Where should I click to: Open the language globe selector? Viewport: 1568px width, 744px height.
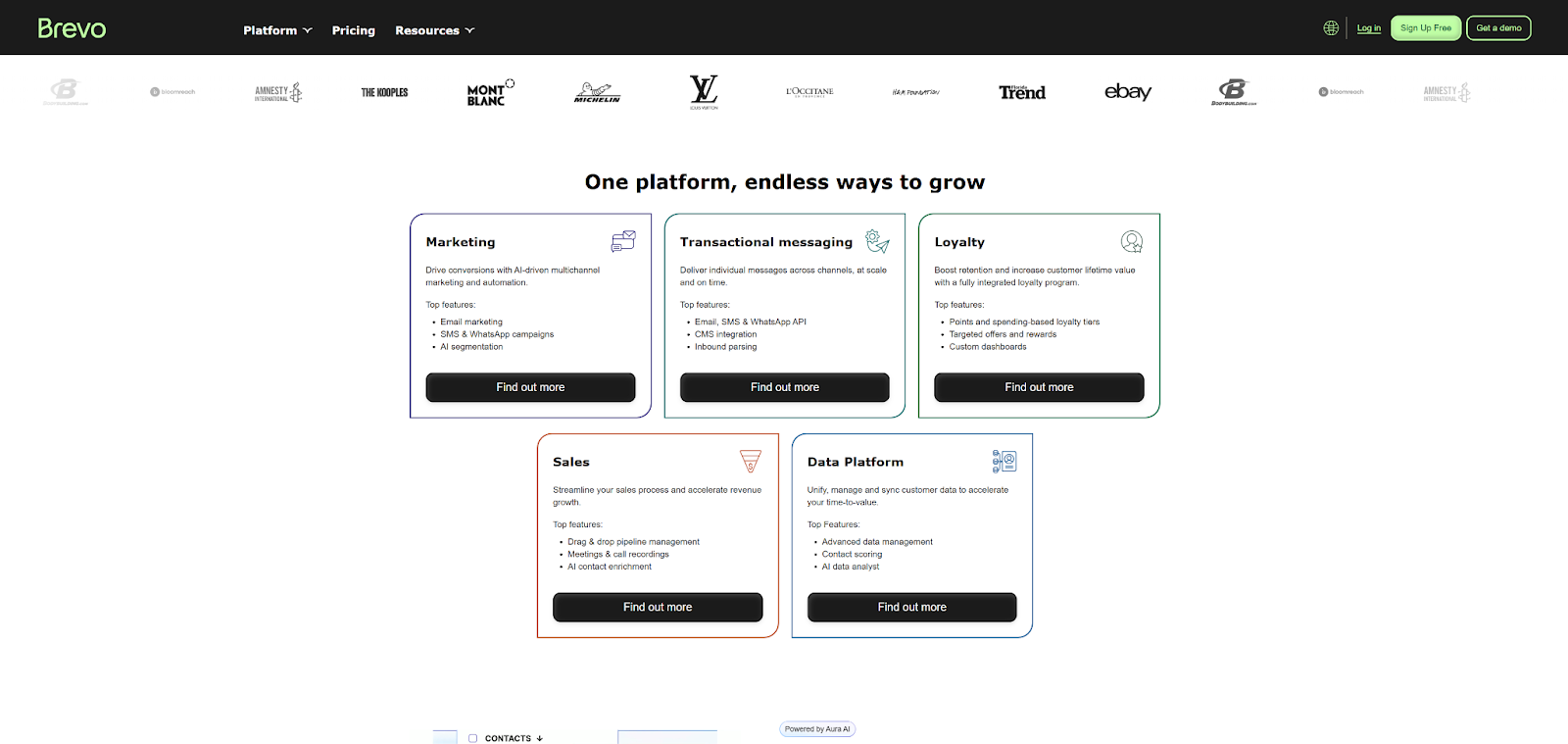pos(1331,28)
